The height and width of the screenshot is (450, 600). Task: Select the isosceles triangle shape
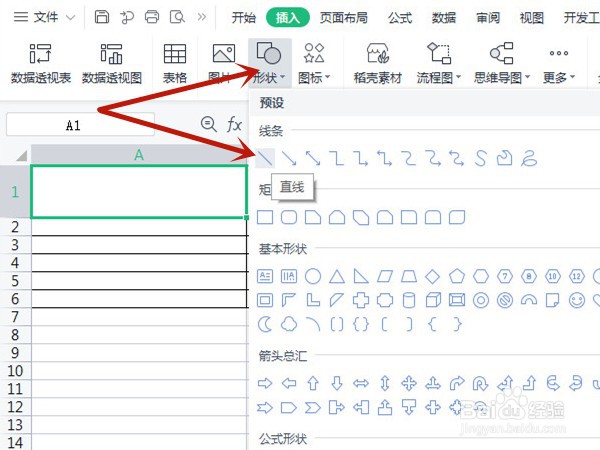[337, 276]
